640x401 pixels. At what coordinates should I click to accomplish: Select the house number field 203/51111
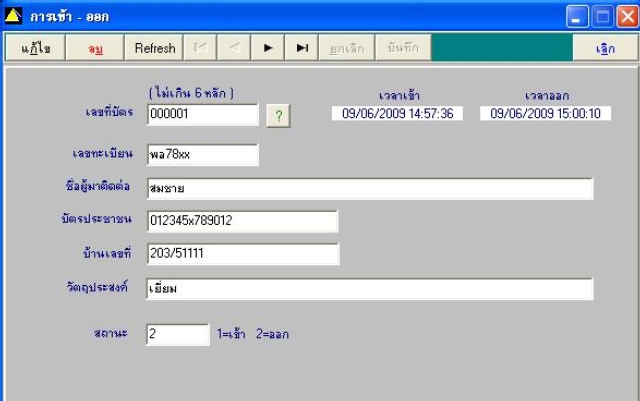point(243,254)
